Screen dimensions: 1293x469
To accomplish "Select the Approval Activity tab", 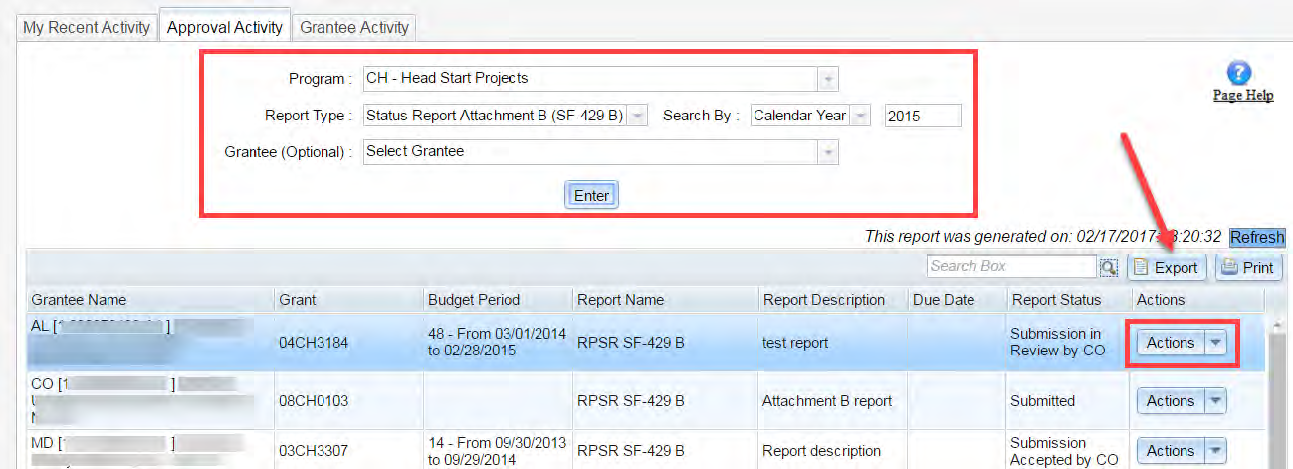I will pyautogui.click(x=225, y=27).
